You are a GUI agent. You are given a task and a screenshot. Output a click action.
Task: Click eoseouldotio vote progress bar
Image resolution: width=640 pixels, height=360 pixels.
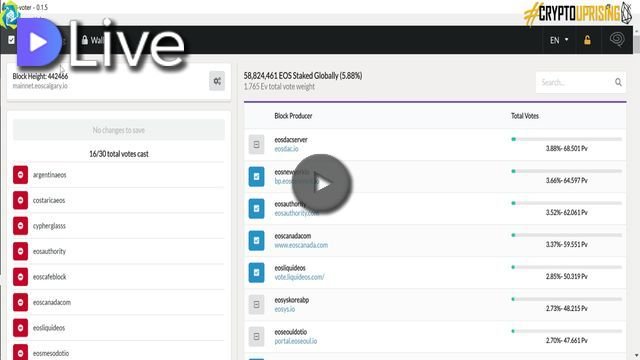click(567, 331)
